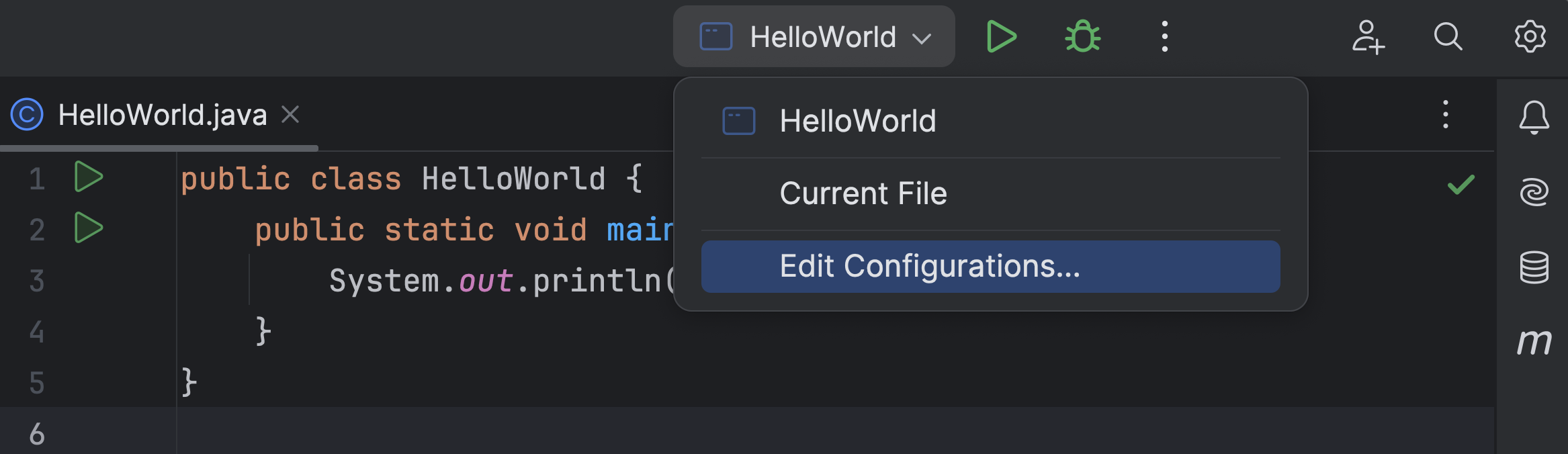Select HelloWorld configuration in the dropdown list
1568x454 pixels.
click(x=857, y=122)
